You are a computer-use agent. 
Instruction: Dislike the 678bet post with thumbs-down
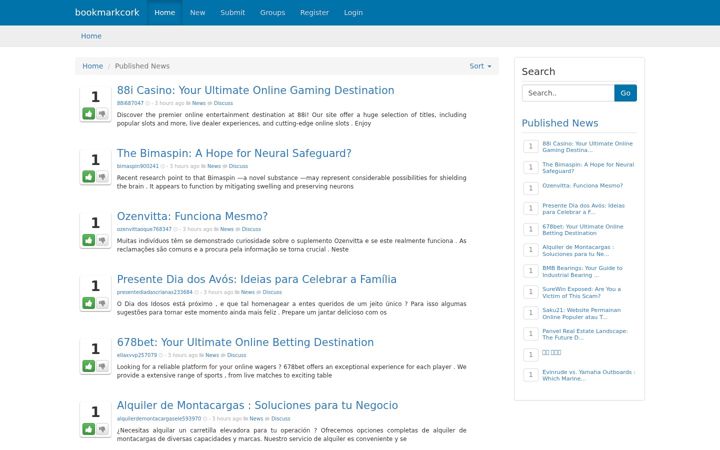[102, 366]
